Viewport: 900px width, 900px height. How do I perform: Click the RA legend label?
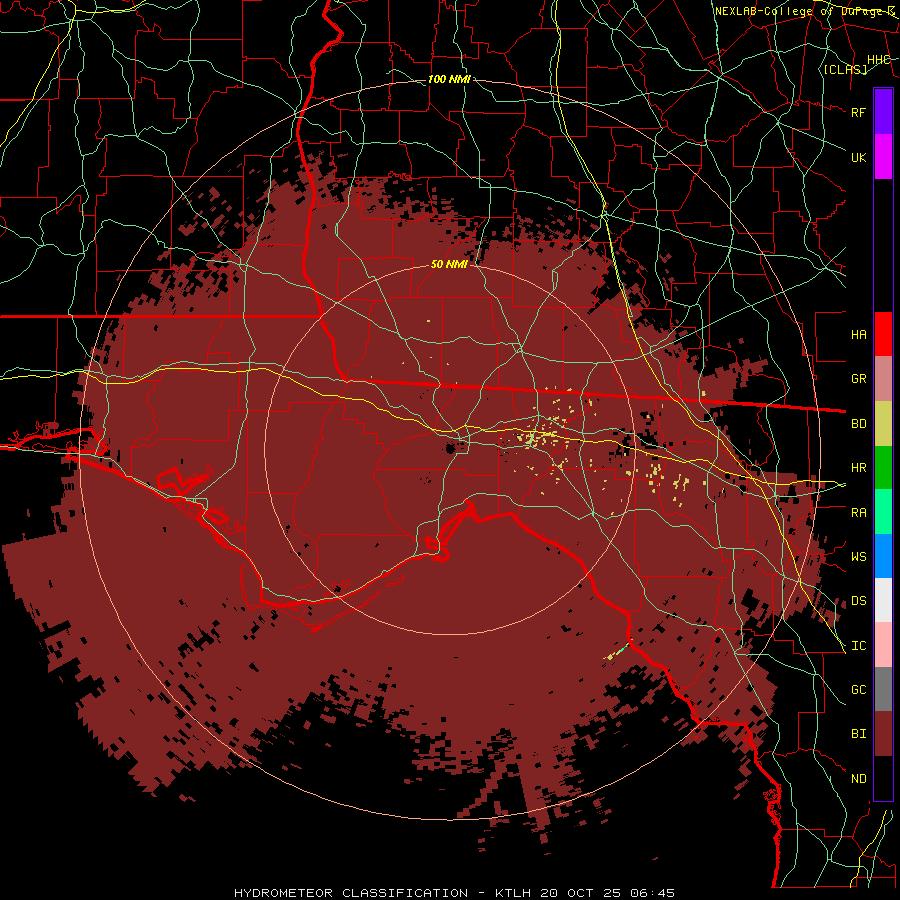pyautogui.click(x=858, y=512)
